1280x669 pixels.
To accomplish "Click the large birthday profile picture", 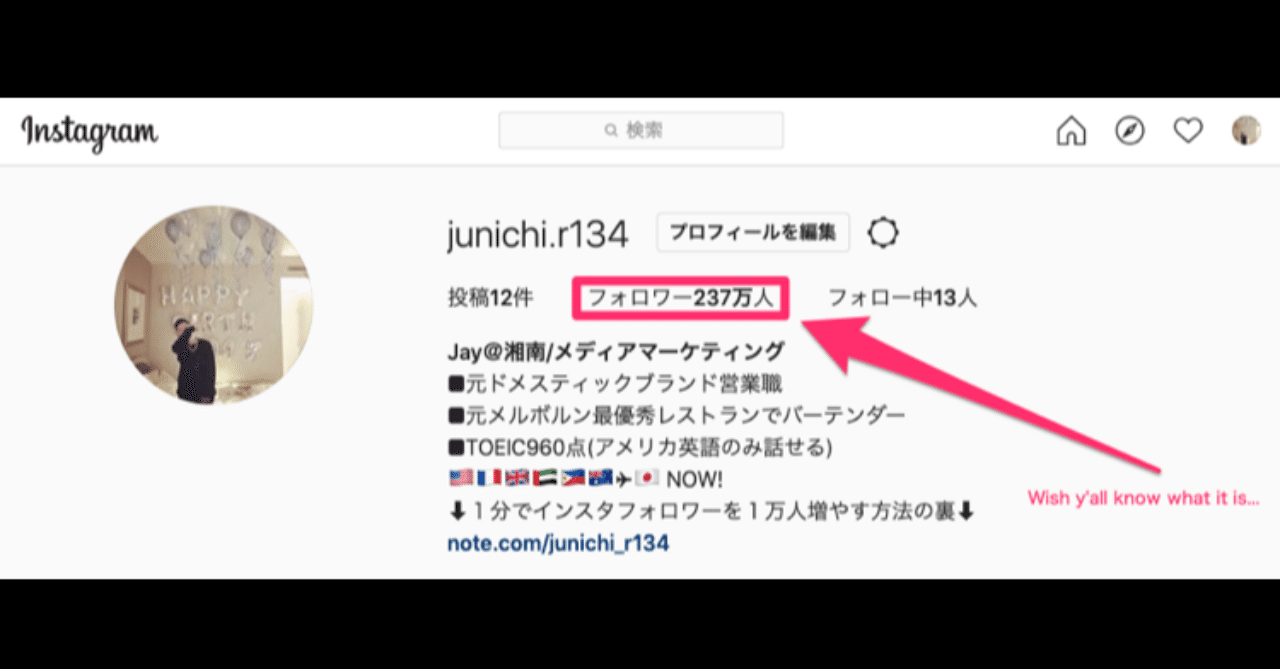I will click(x=213, y=306).
